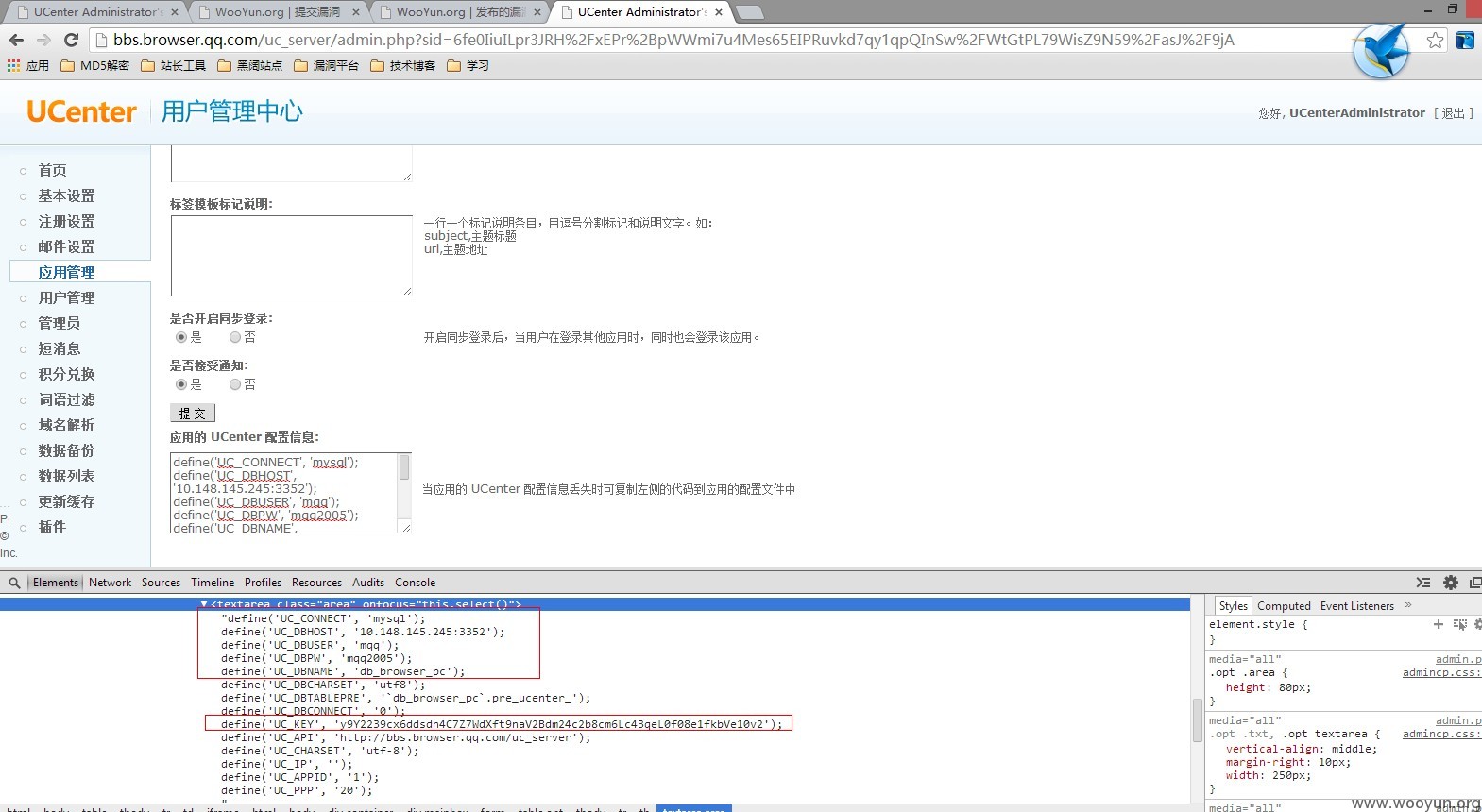The width and height of the screenshot is (1482, 812).
Task: Open the DevTools Timeline panel
Action: 213,583
